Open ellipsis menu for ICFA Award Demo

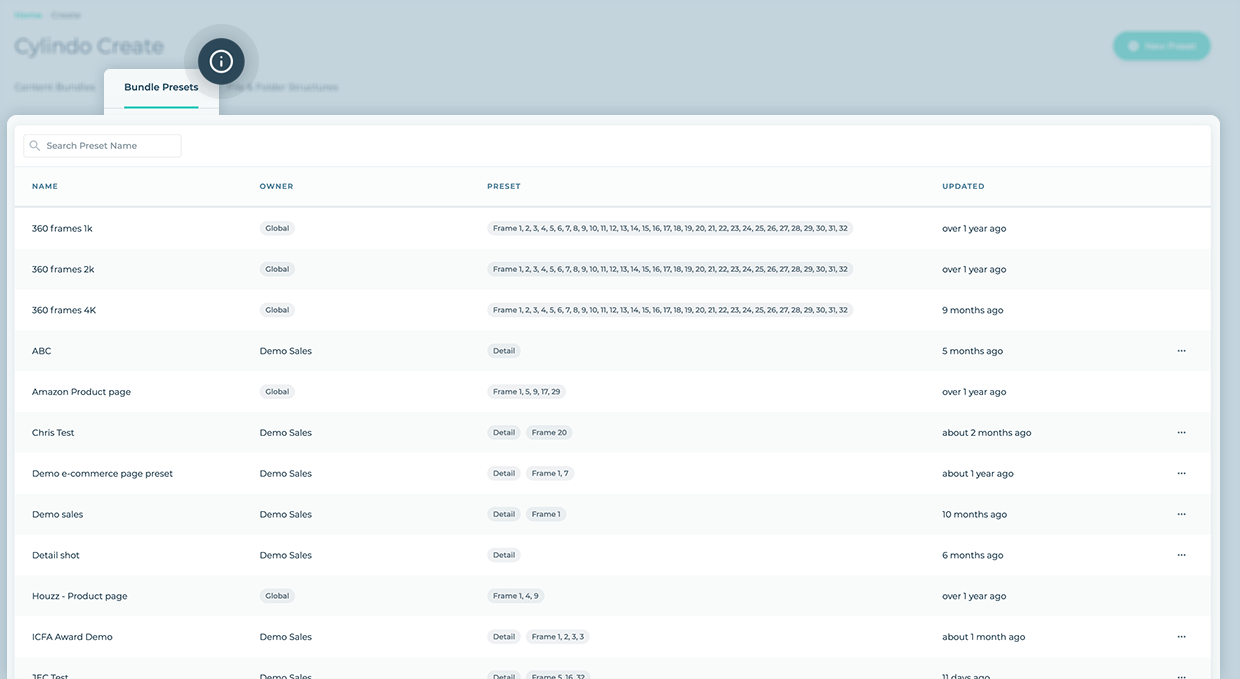[1181, 637]
